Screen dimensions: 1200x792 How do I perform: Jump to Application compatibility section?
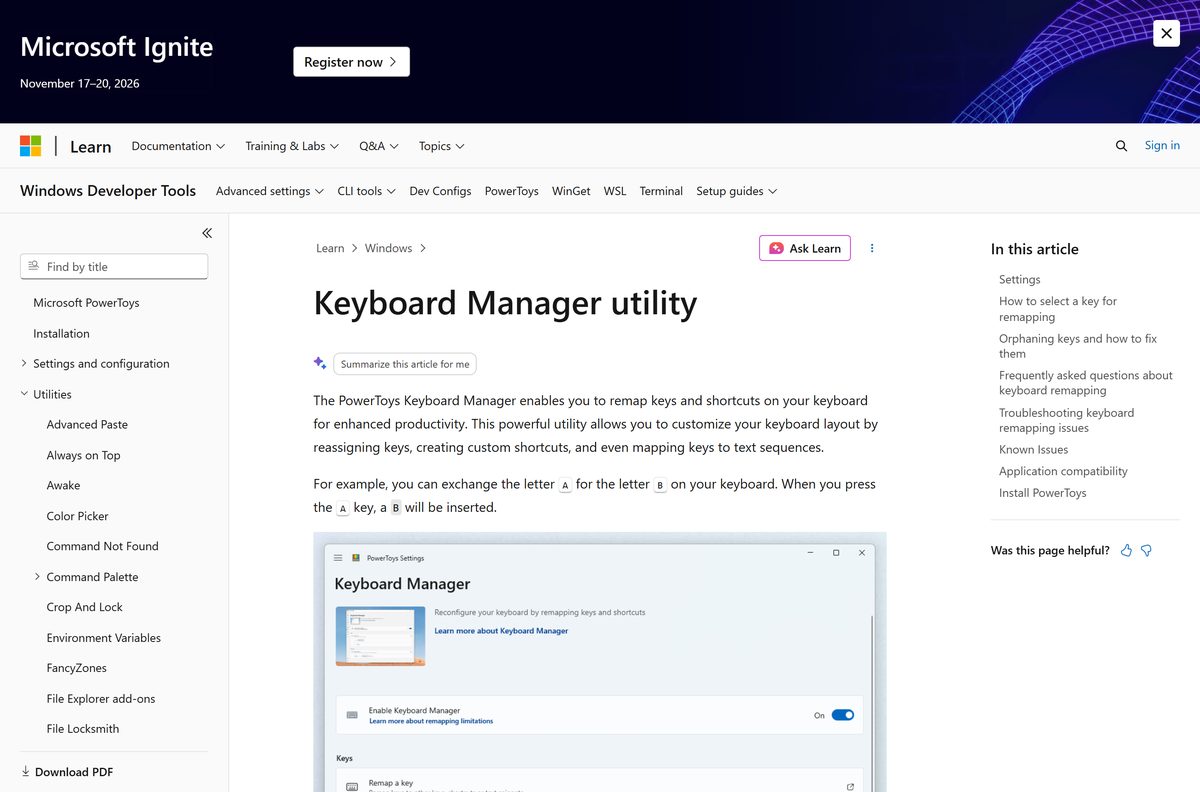point(1063,471)
